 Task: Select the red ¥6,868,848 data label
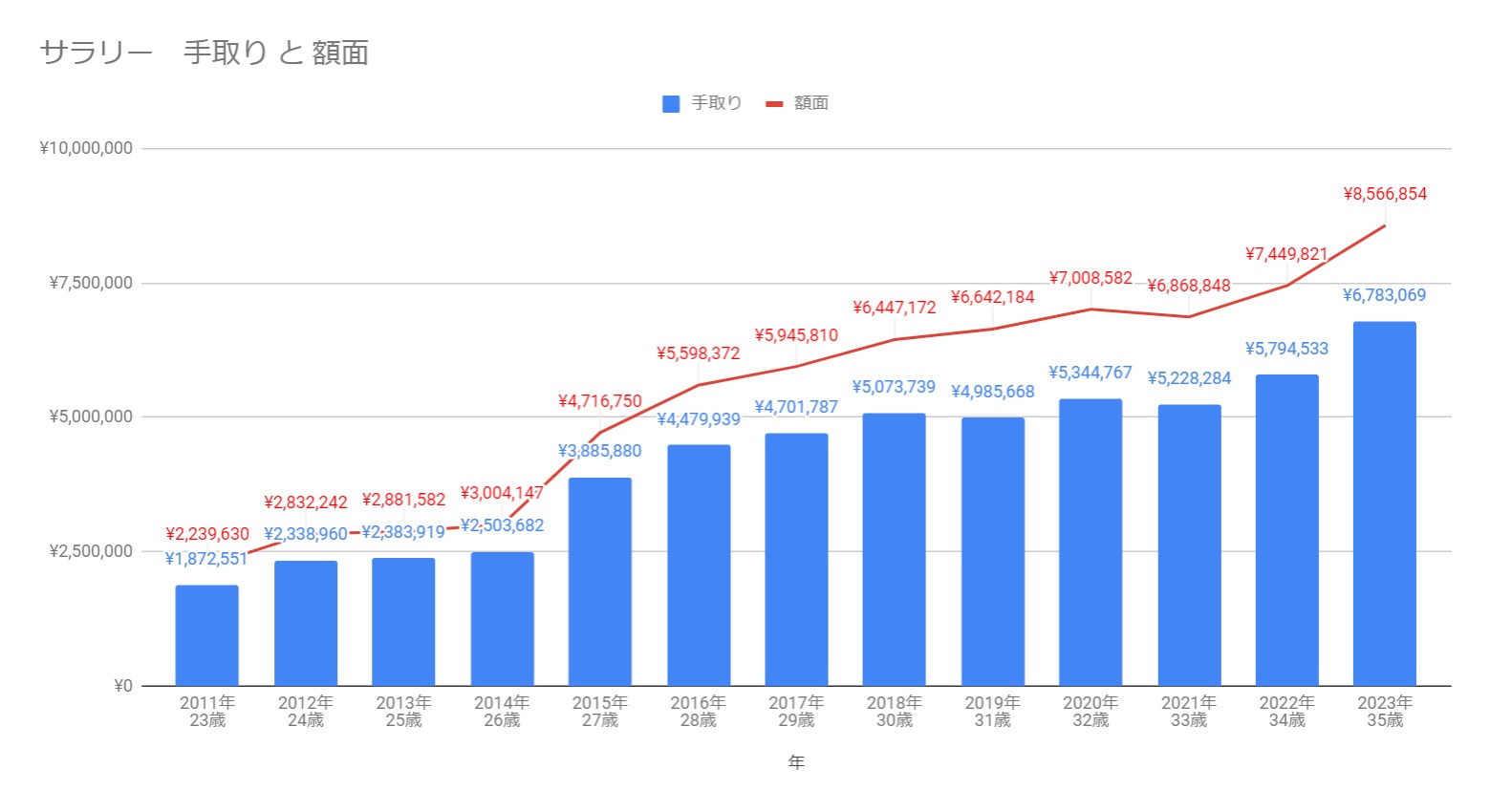[1189, 286]
